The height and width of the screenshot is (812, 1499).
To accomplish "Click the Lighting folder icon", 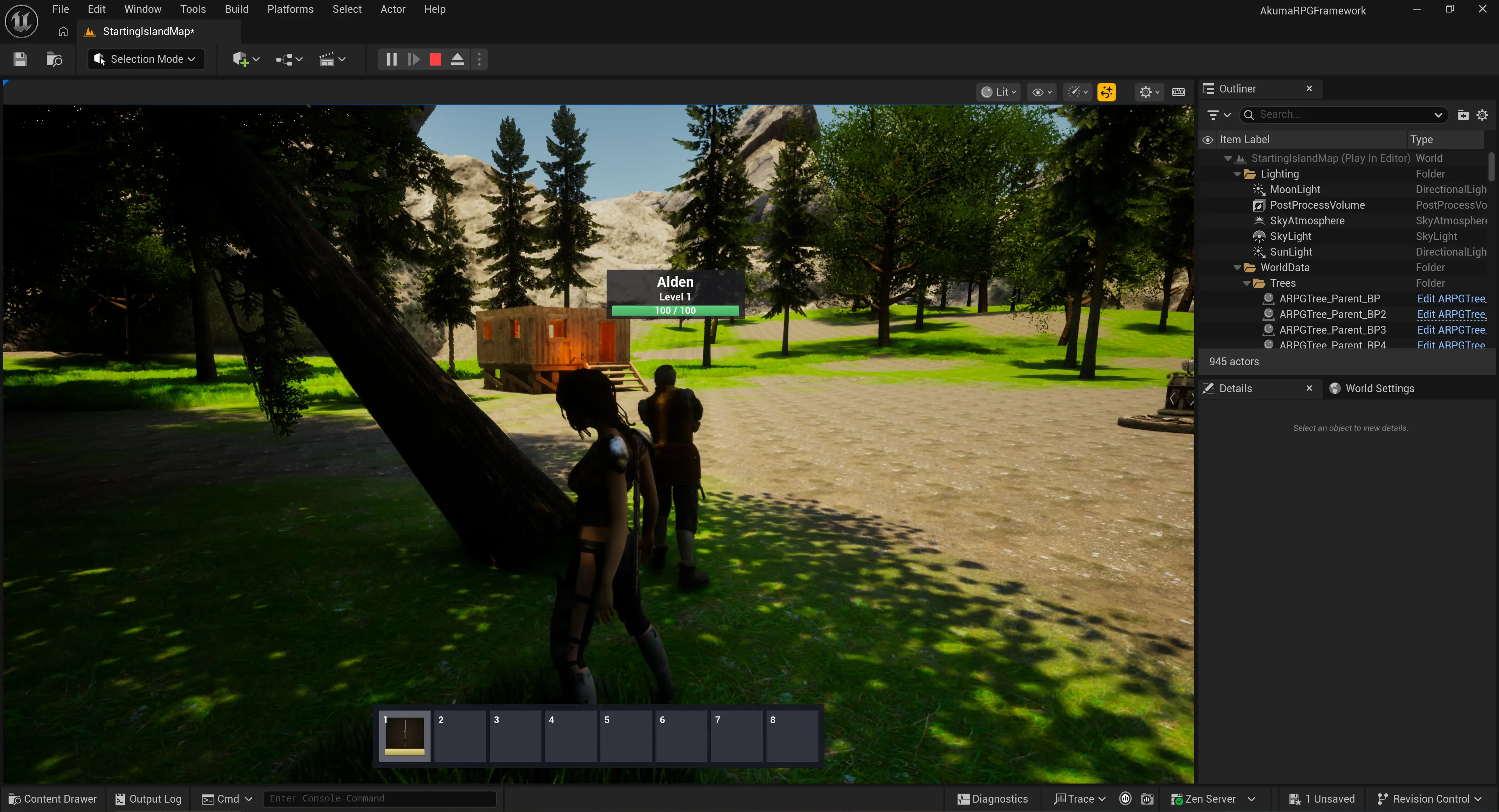I will click(1249, 174).
